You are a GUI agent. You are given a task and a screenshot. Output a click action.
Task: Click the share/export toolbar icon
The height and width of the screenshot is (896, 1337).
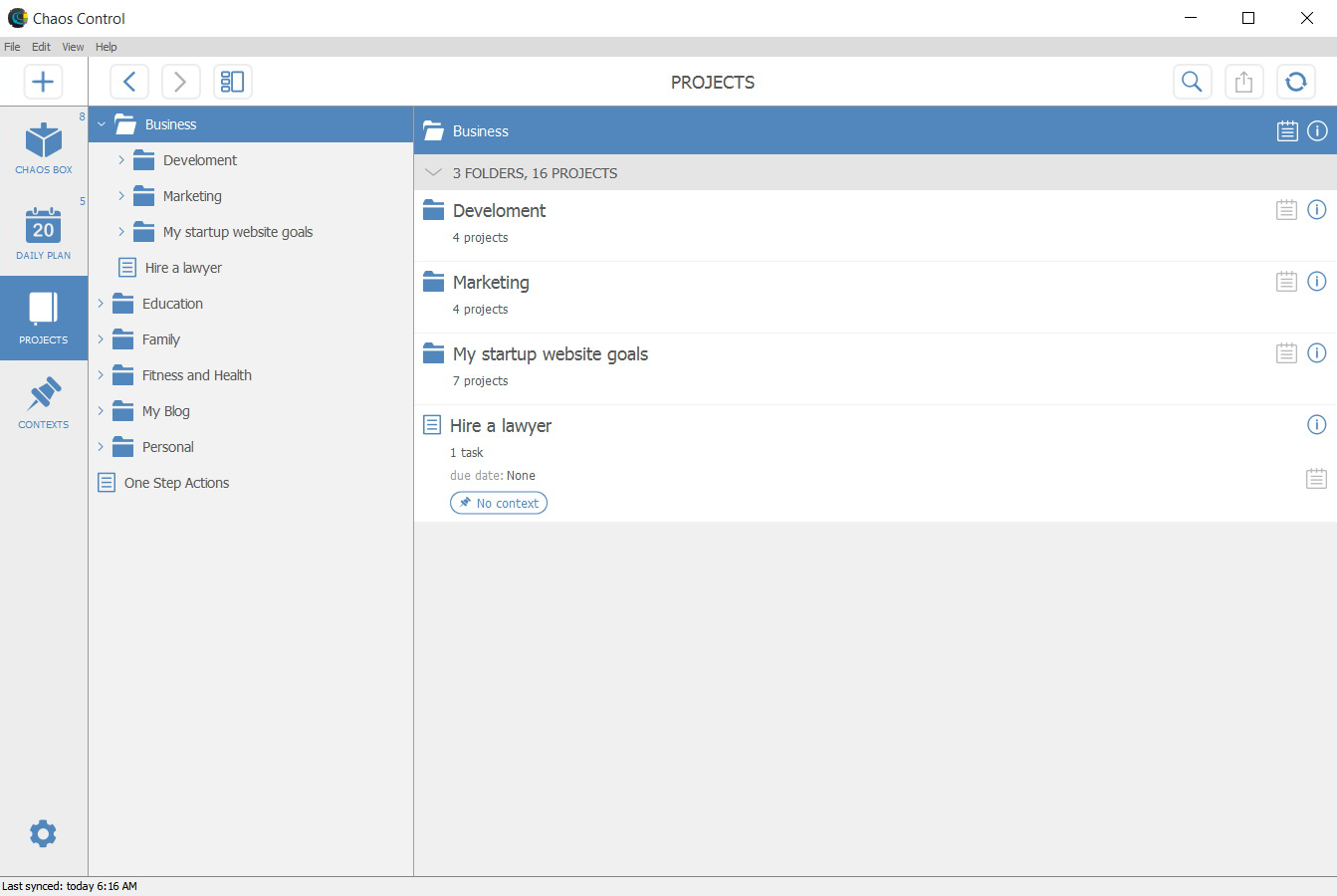pos(1243,82)
